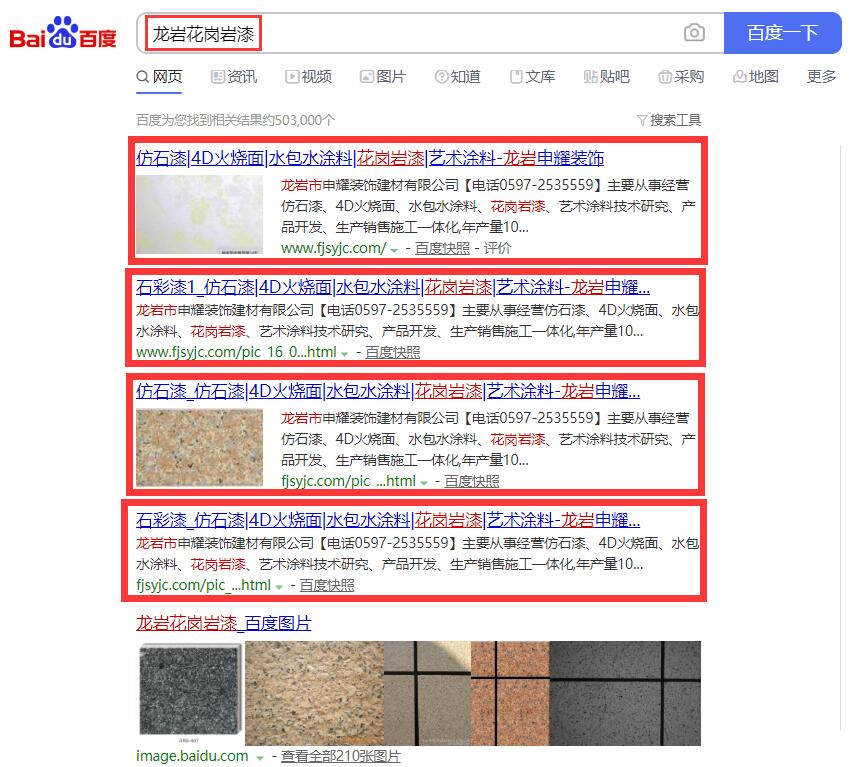Open the 图片 tab
This screenshot has width=850, height=767.
[383, 76]
